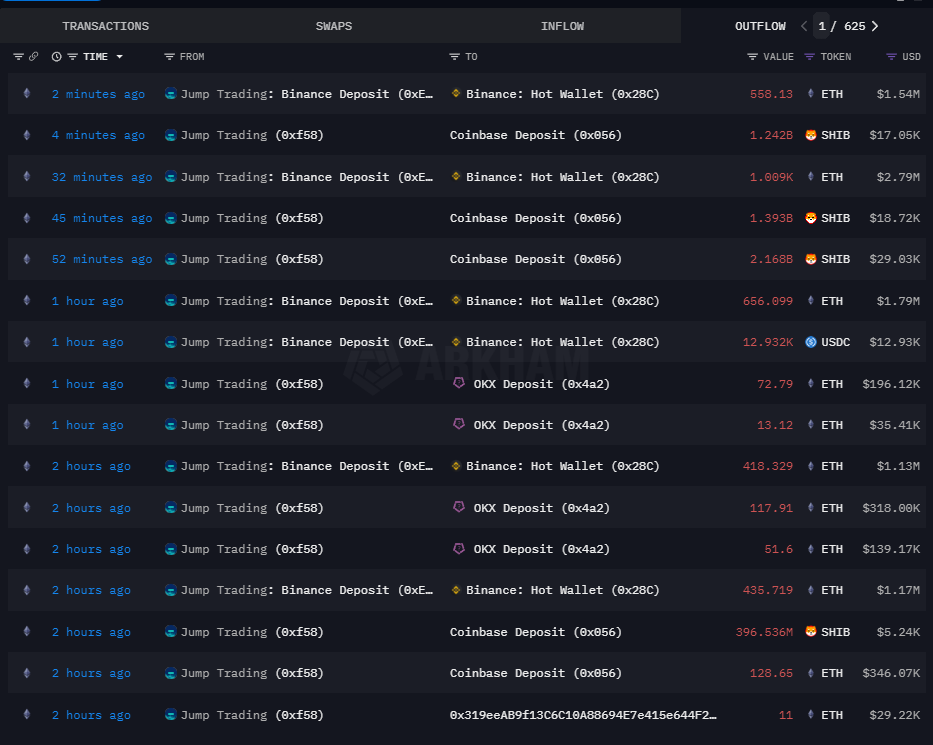This screenshot has width=933, height=745.
Task: Click the clock icon beside TIME
Action: pos(56,57)
